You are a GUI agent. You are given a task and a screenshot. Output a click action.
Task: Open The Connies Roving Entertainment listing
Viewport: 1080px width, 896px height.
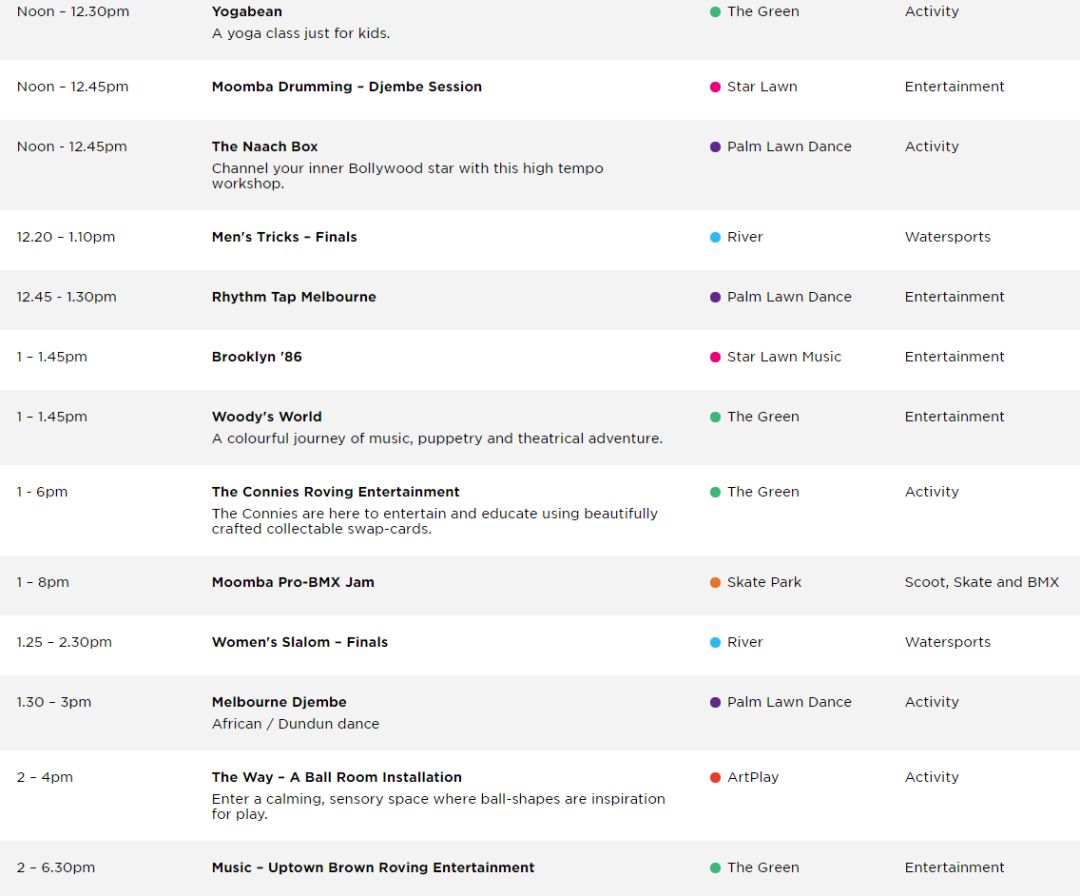coord(335,492)
